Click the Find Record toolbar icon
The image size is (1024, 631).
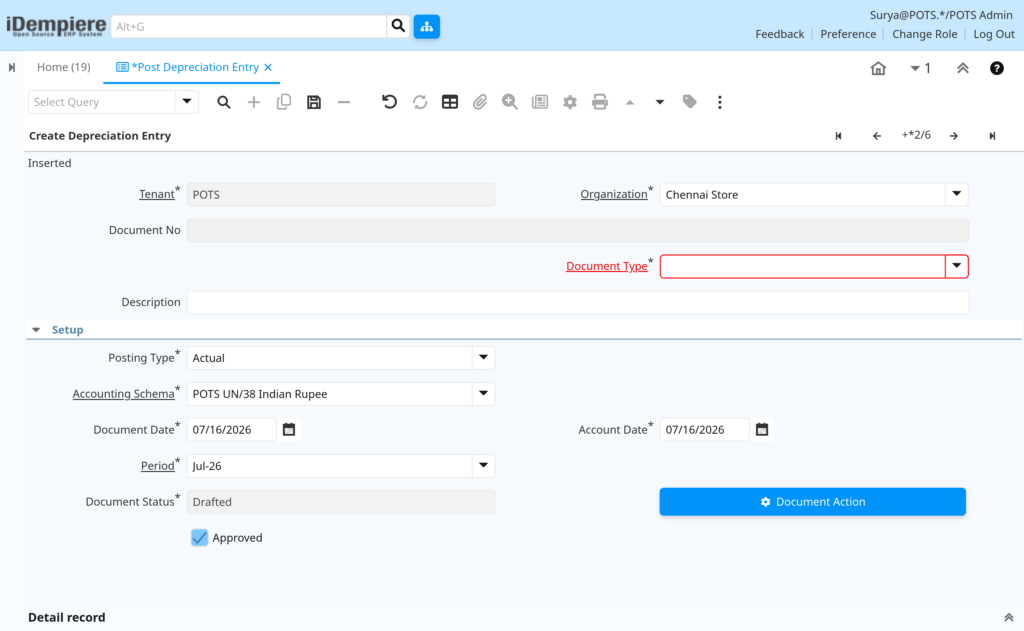click(223, 102)
